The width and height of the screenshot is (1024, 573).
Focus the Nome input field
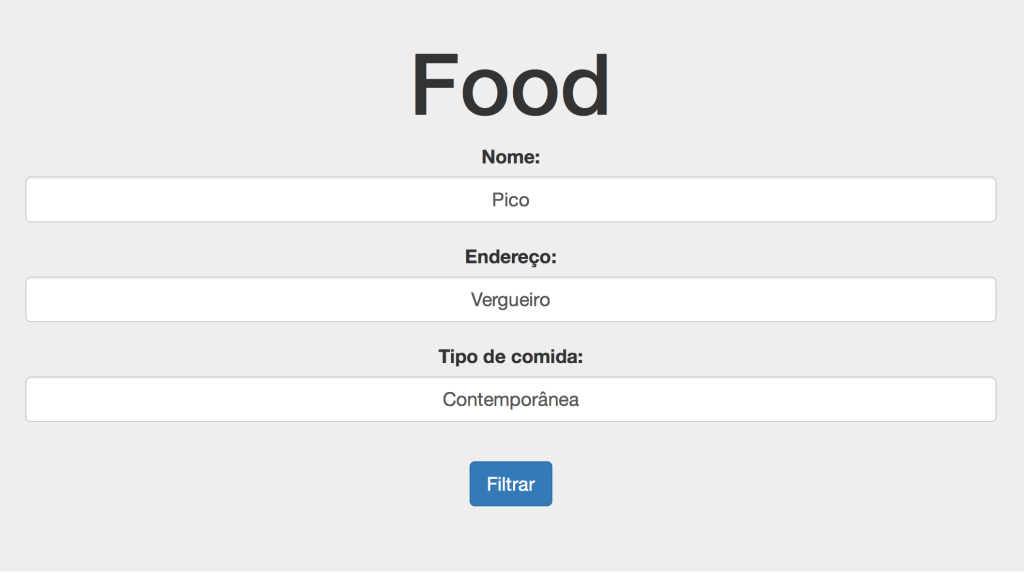[x=510, y=200]
